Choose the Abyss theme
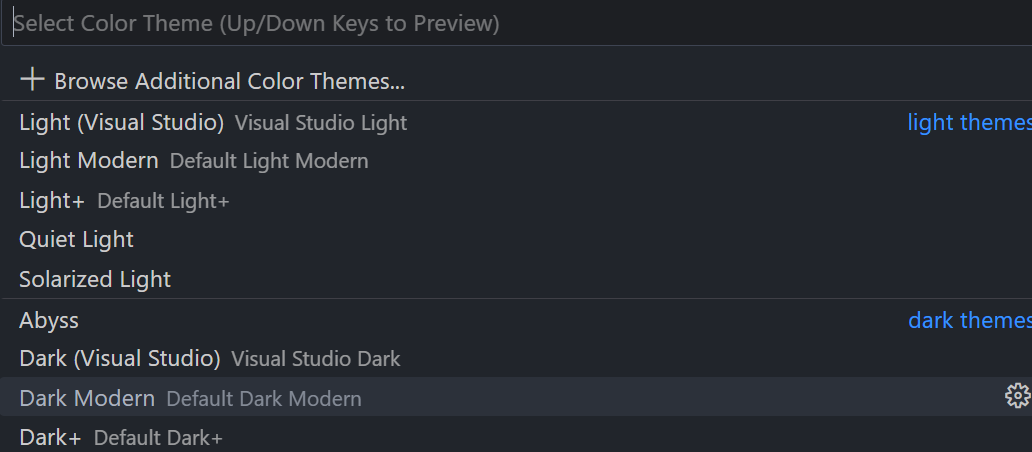The width and height of the screenshot is (1032, 452). pos(49,321)
